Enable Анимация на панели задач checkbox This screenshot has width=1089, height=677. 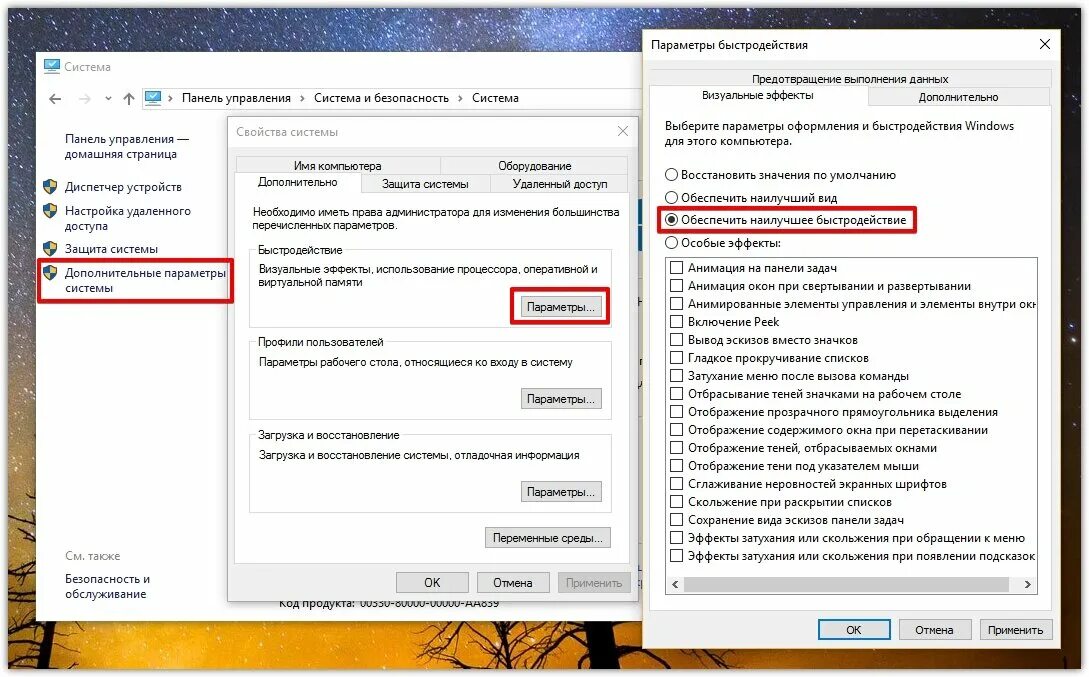click(676, 267)
